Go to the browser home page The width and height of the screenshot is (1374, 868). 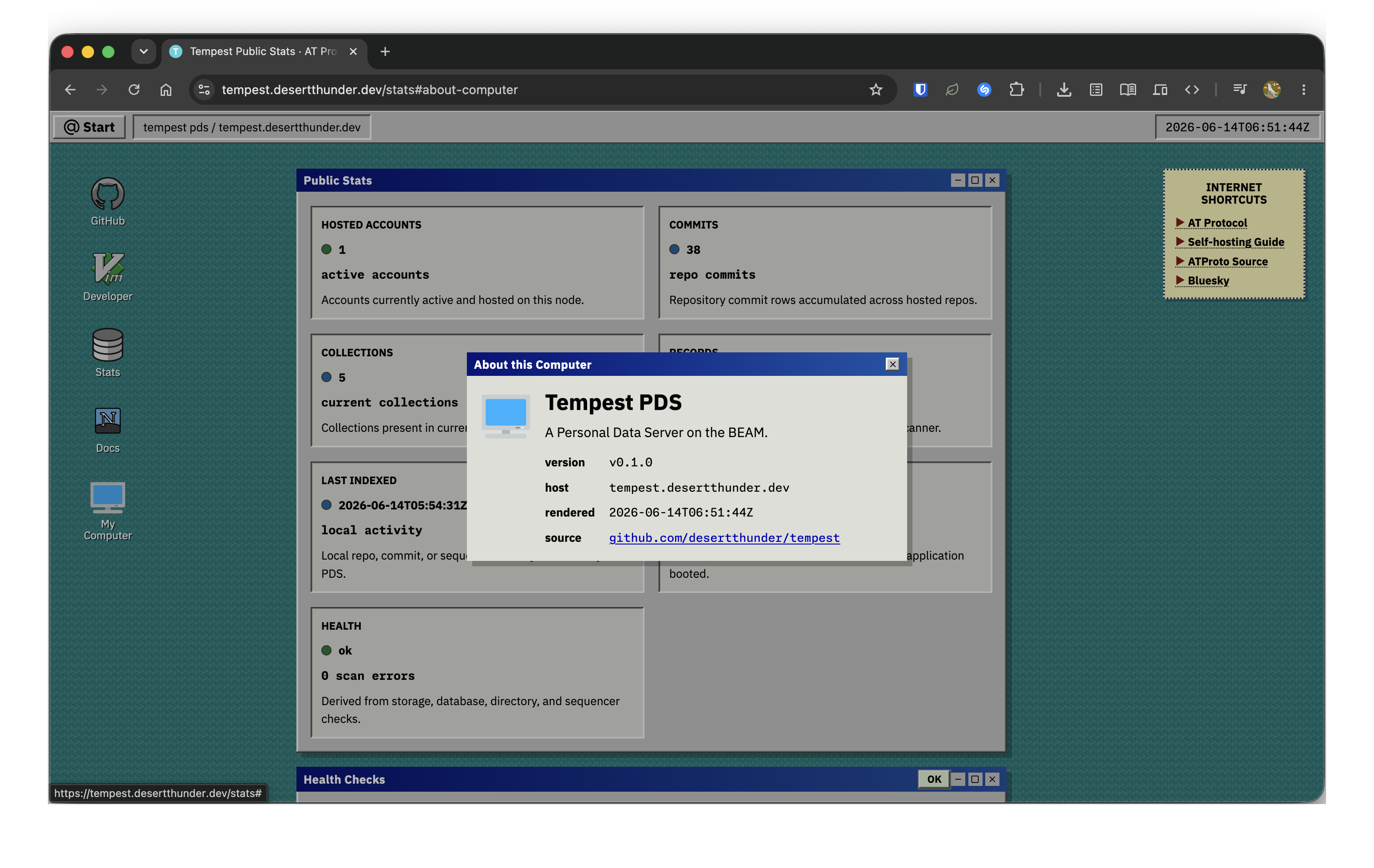click(166, 90)
